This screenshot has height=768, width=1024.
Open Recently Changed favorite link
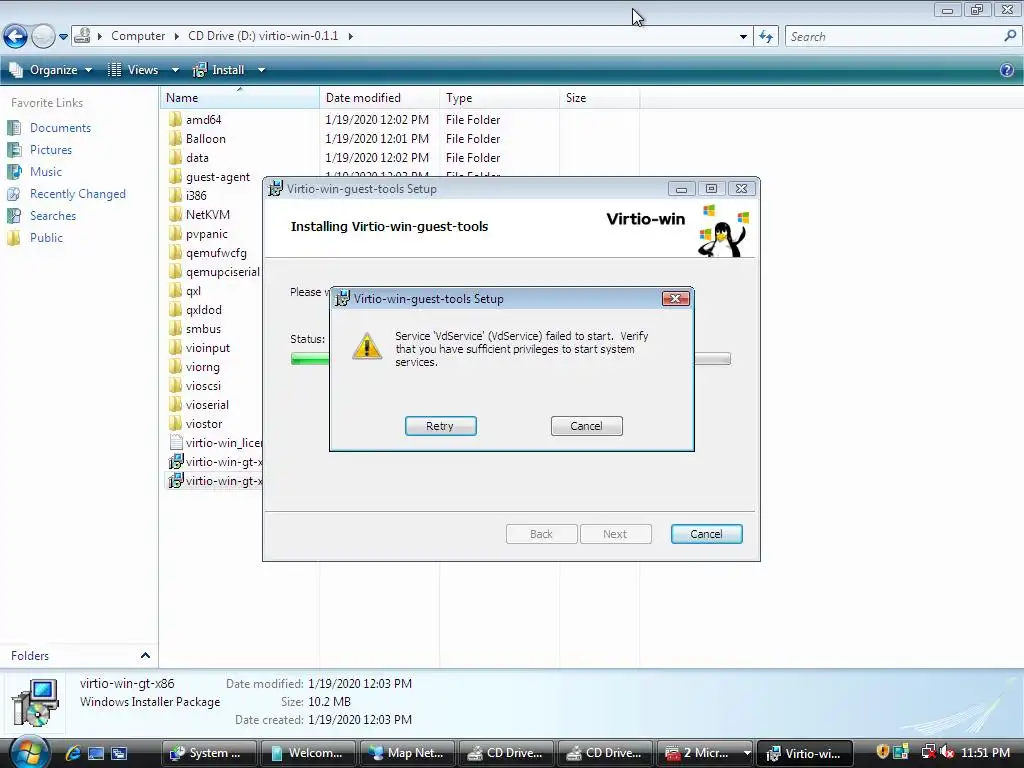[78, 194]
